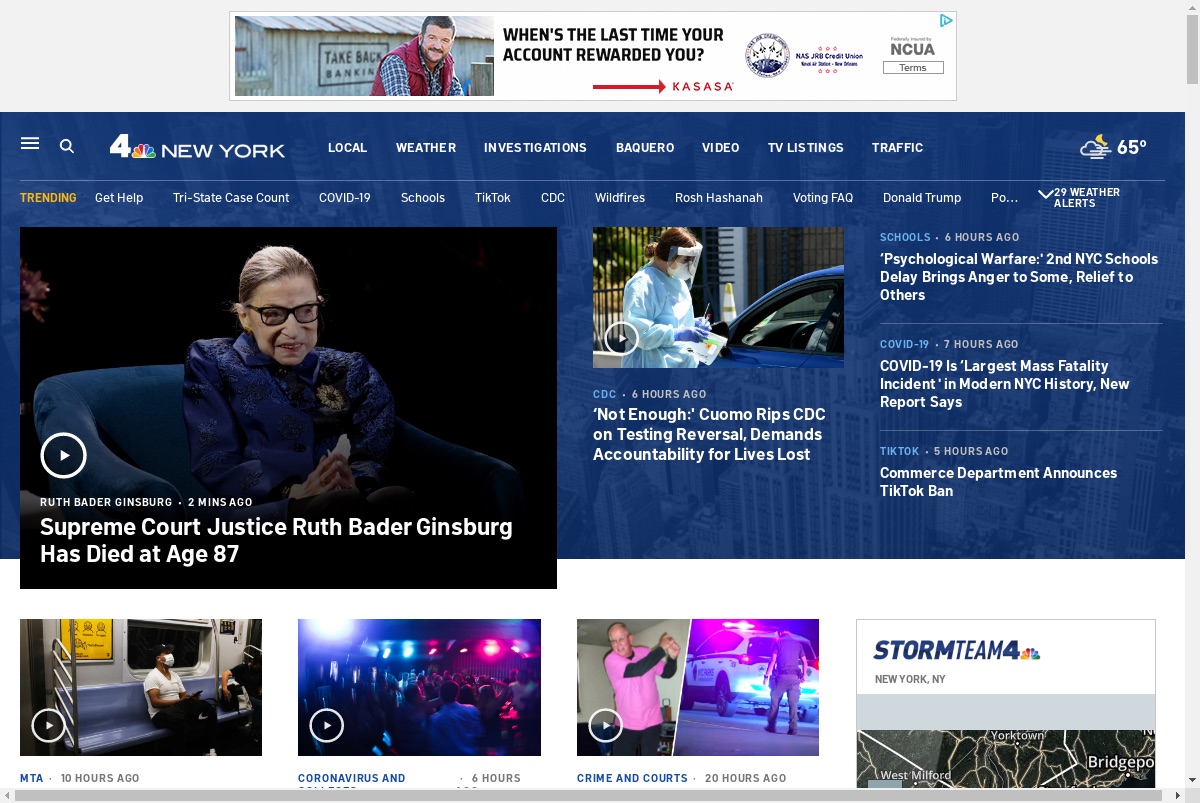Open the 65° current temperature
This screenshot has height=803, width=1200.
tap(1132, 147)
